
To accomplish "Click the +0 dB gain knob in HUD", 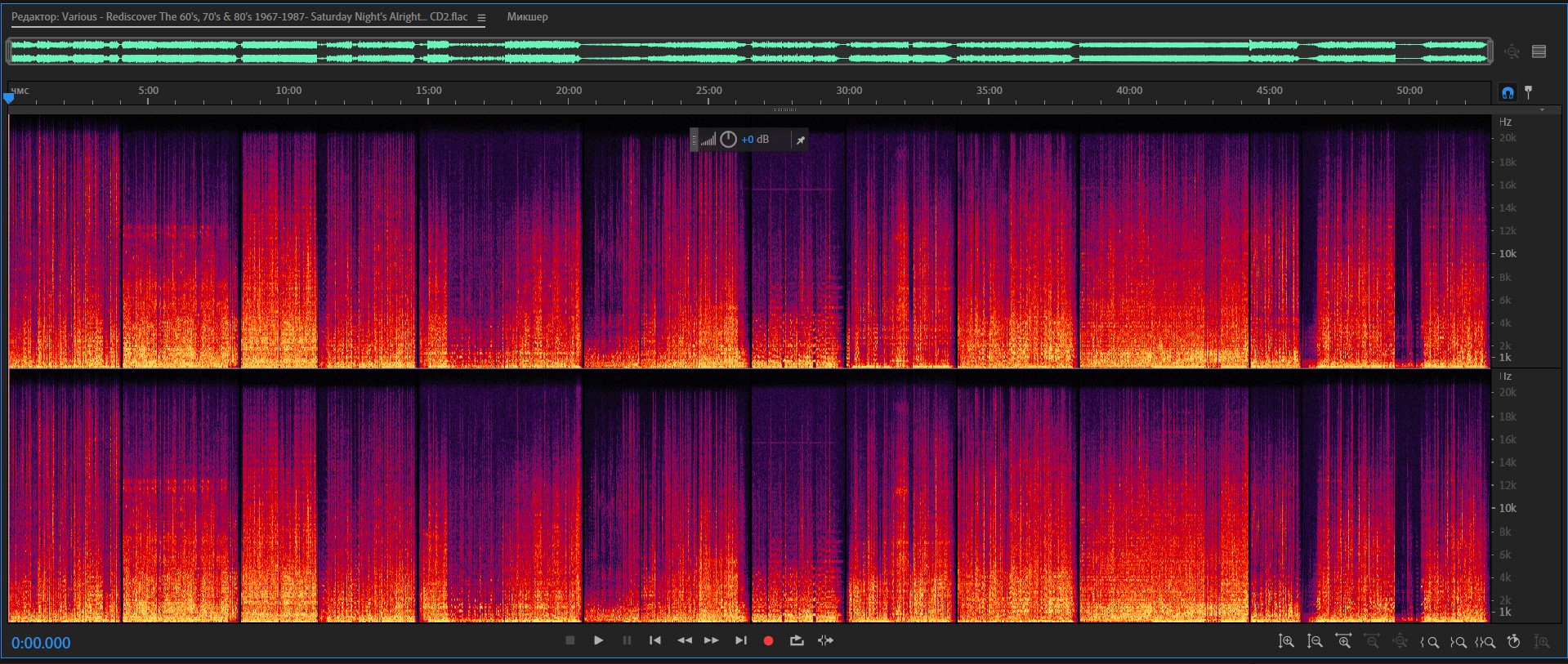I will click(x=728, y=140).
